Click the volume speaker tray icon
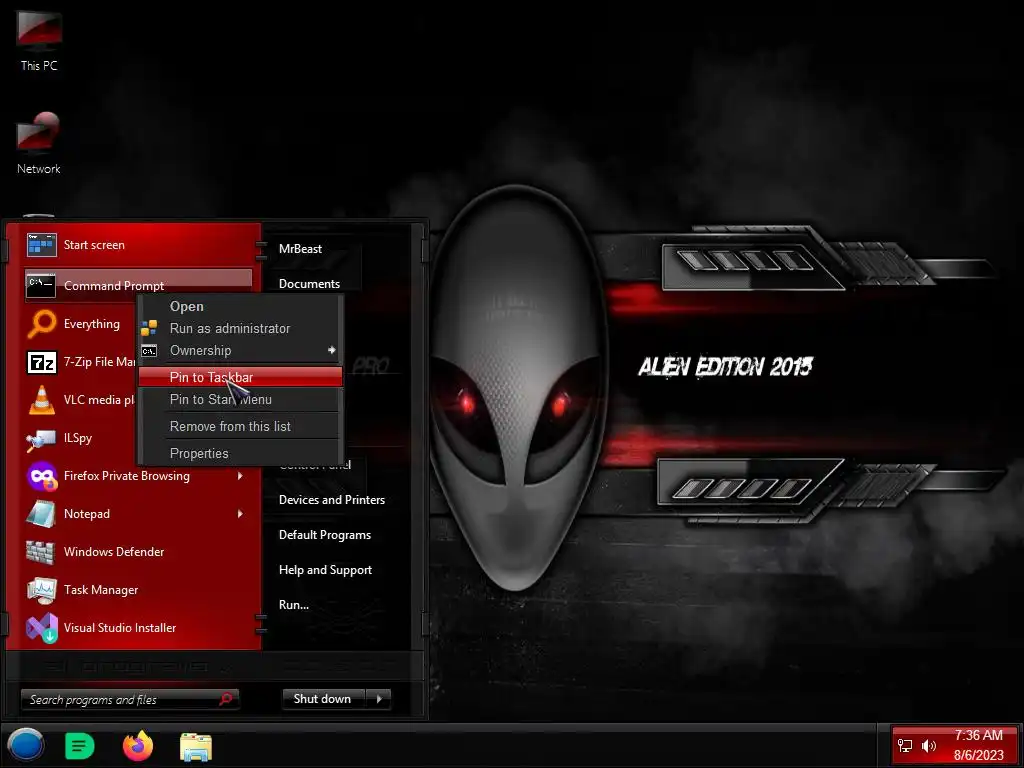This screenshot has width=1024, height=768. pos(928,746)
